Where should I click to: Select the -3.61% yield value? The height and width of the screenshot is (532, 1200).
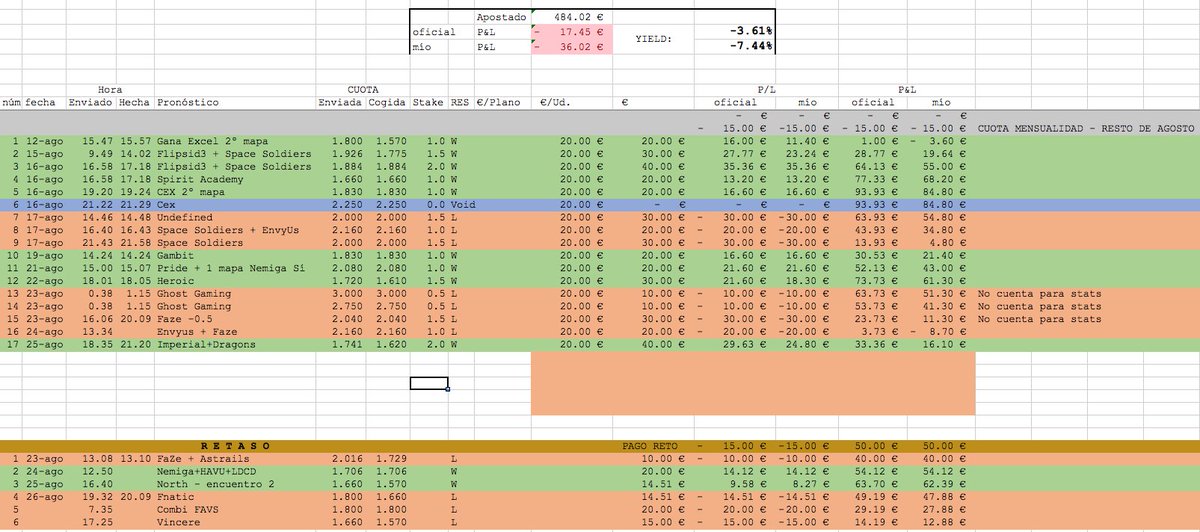click(x=750, y=31)
